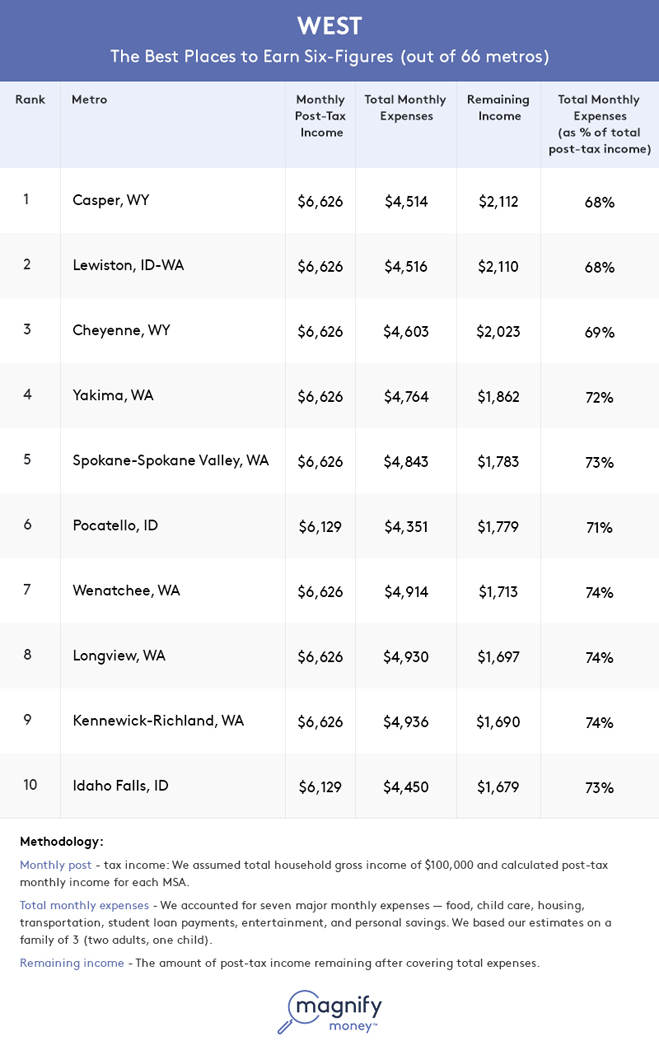Click the Cheyenne, WY metro name
Viewport: 659px width, 1050px height.
(x=121, y=330)
